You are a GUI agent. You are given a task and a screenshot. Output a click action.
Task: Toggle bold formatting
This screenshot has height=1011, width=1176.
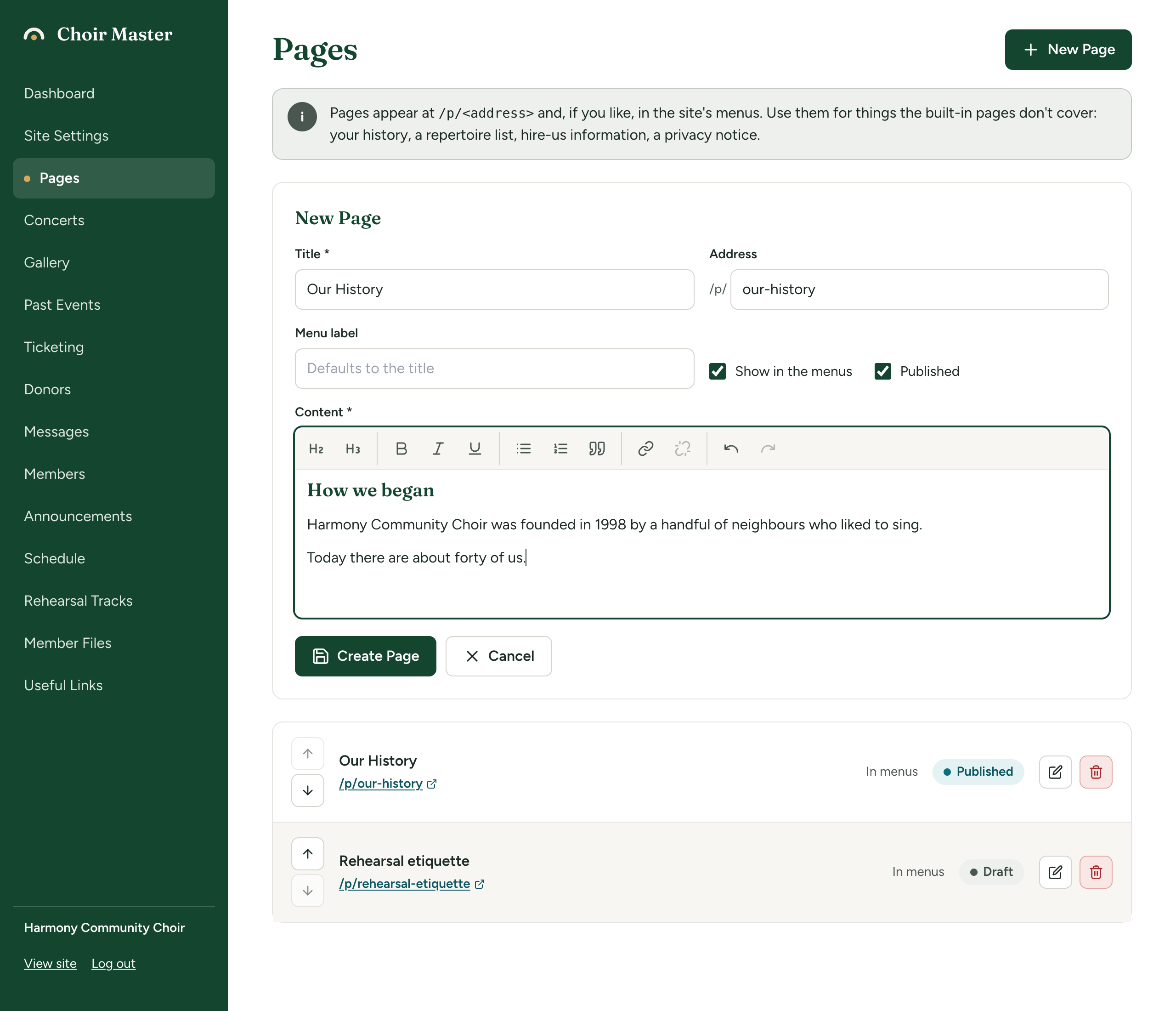401,449
